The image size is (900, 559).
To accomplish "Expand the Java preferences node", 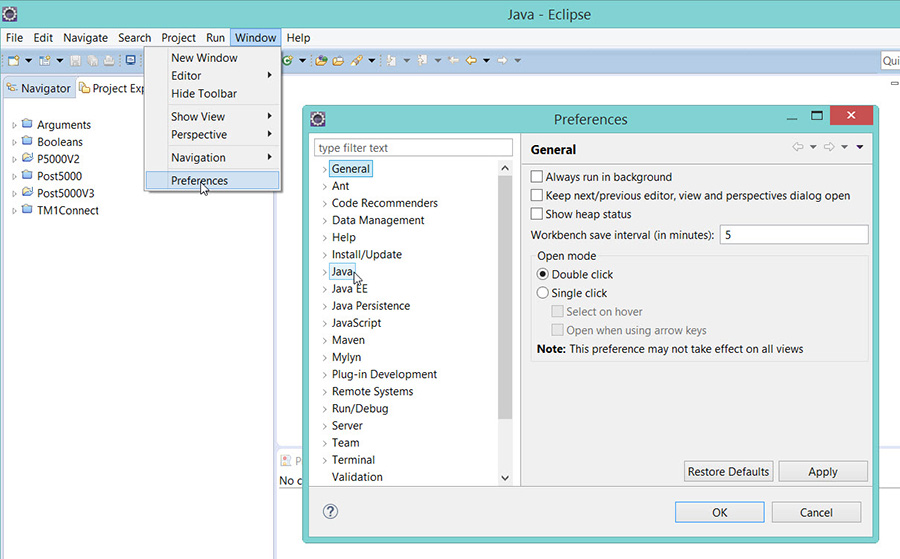I will tap(324, 272).
